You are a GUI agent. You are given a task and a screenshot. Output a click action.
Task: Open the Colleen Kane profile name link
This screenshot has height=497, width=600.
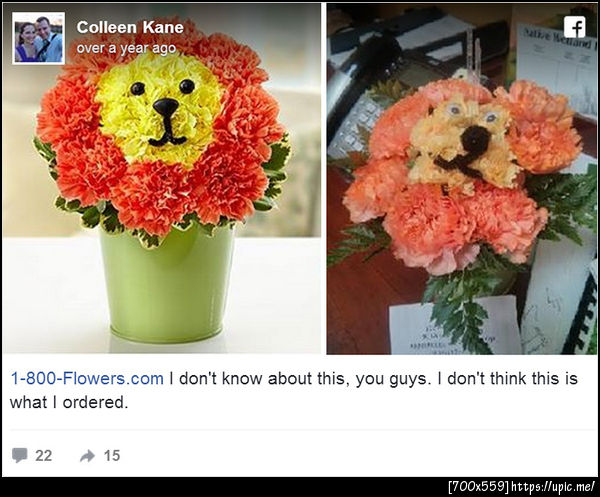[130, 27]
